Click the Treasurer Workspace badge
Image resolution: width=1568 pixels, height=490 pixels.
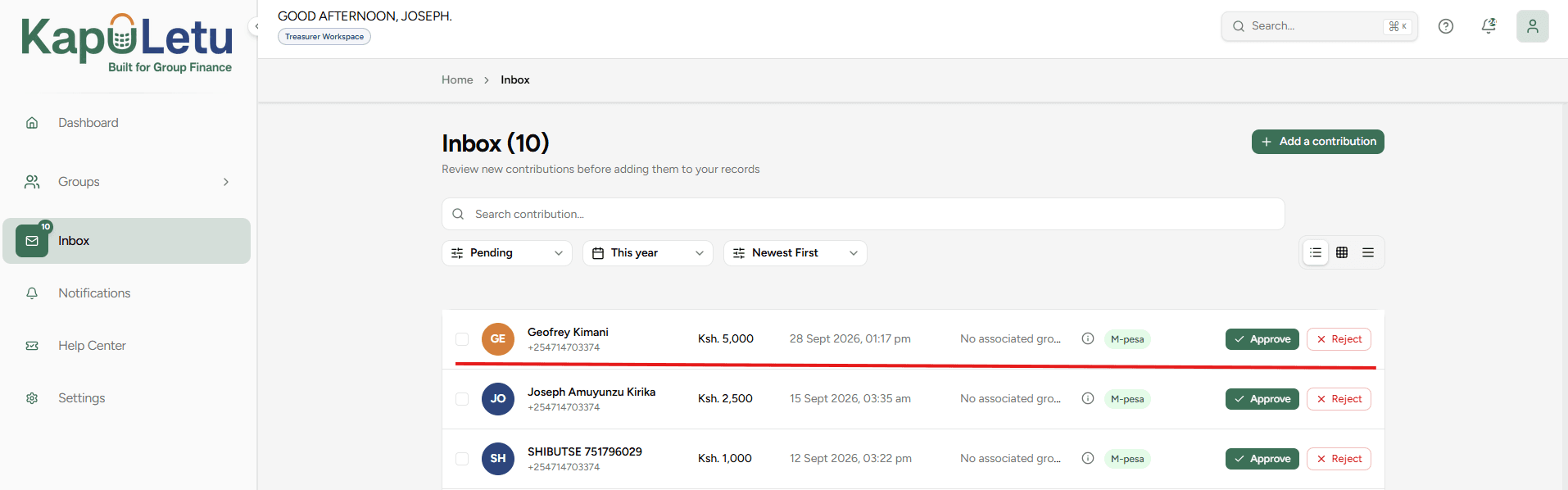(324, 37)
